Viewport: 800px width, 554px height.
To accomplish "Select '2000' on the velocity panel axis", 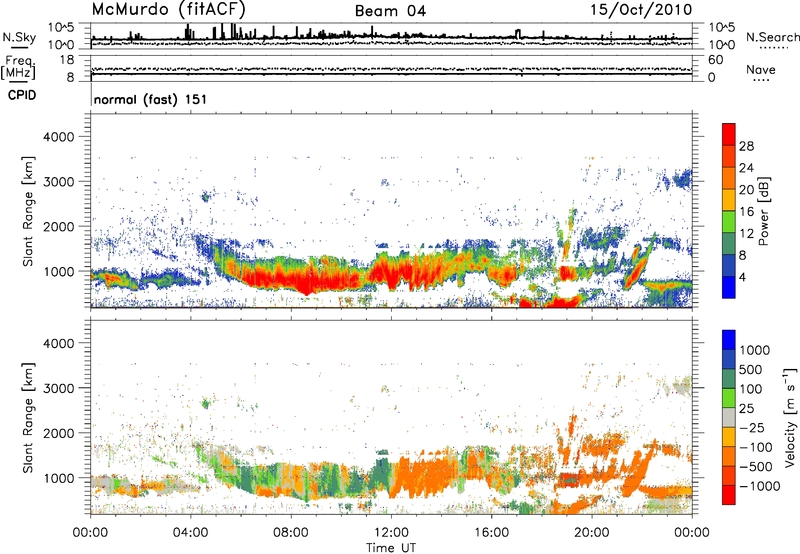I will tap(58, 433).
